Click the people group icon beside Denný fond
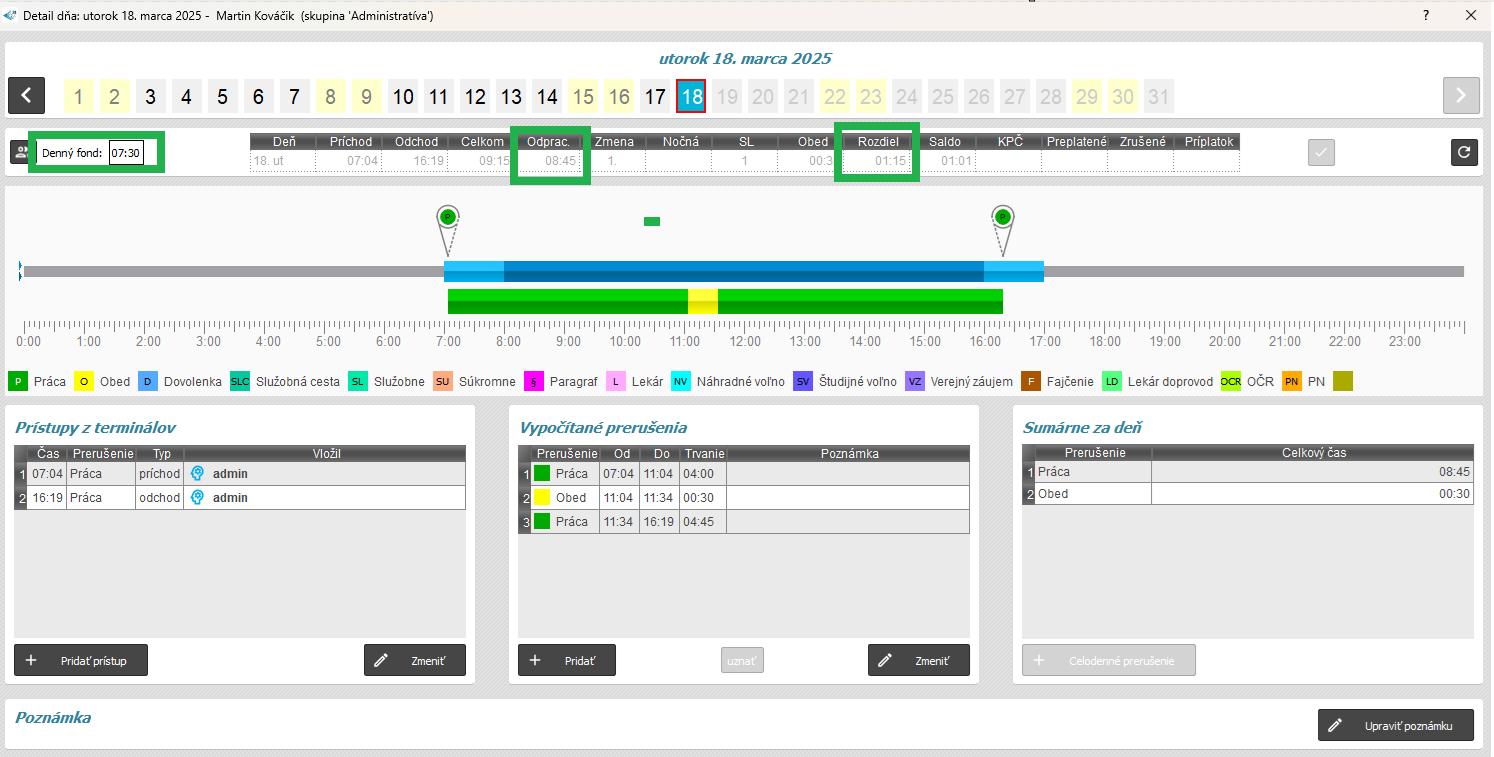 [21, 153]
